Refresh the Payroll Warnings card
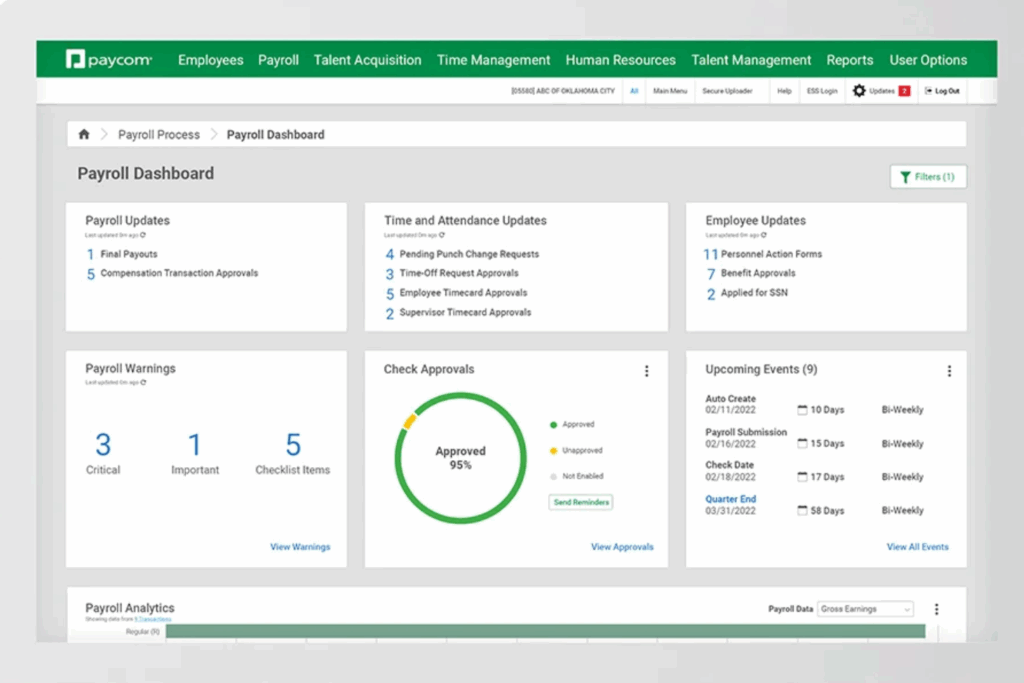This screenshot has height=683, width=1024. [x=143, y=383]
